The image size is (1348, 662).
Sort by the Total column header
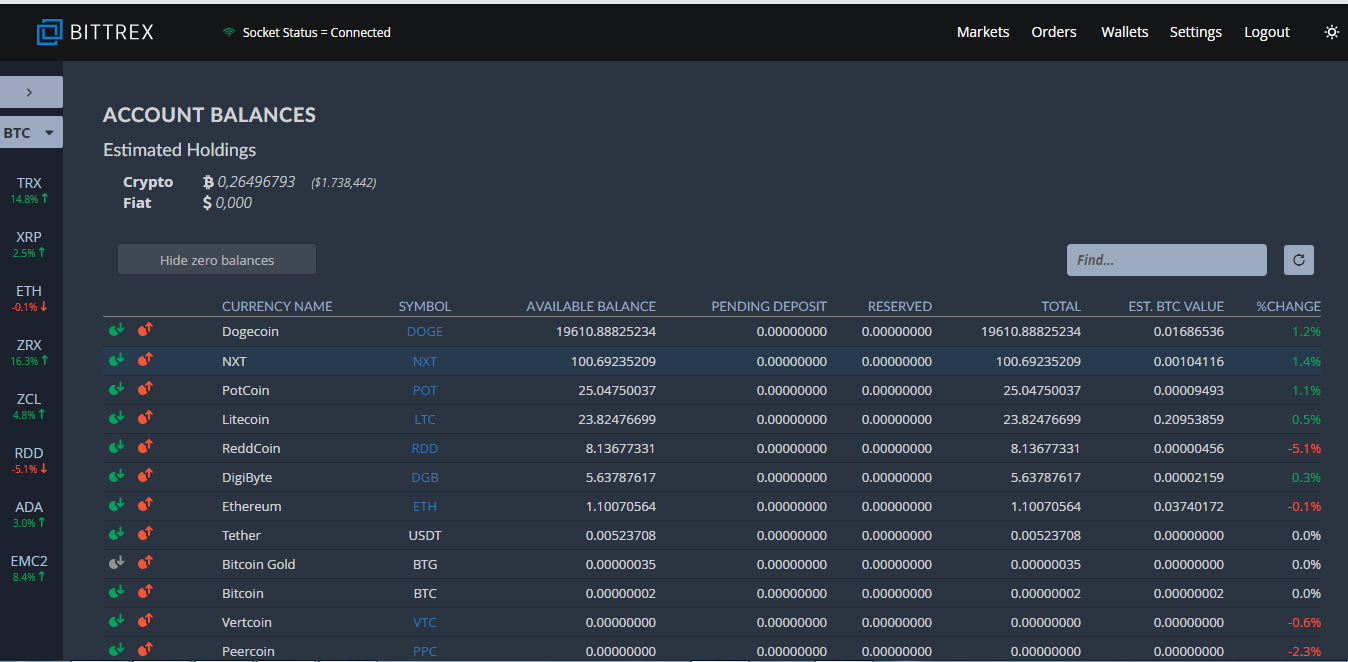(x=1061, y=306)
